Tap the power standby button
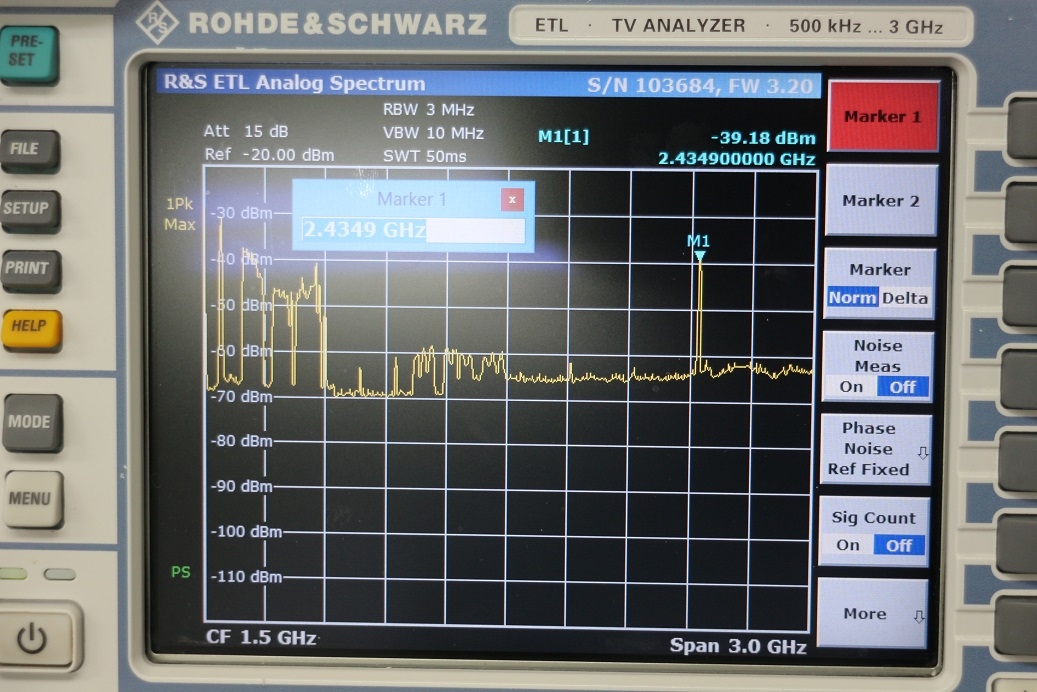1037x692 pixels. click(34, 639)
